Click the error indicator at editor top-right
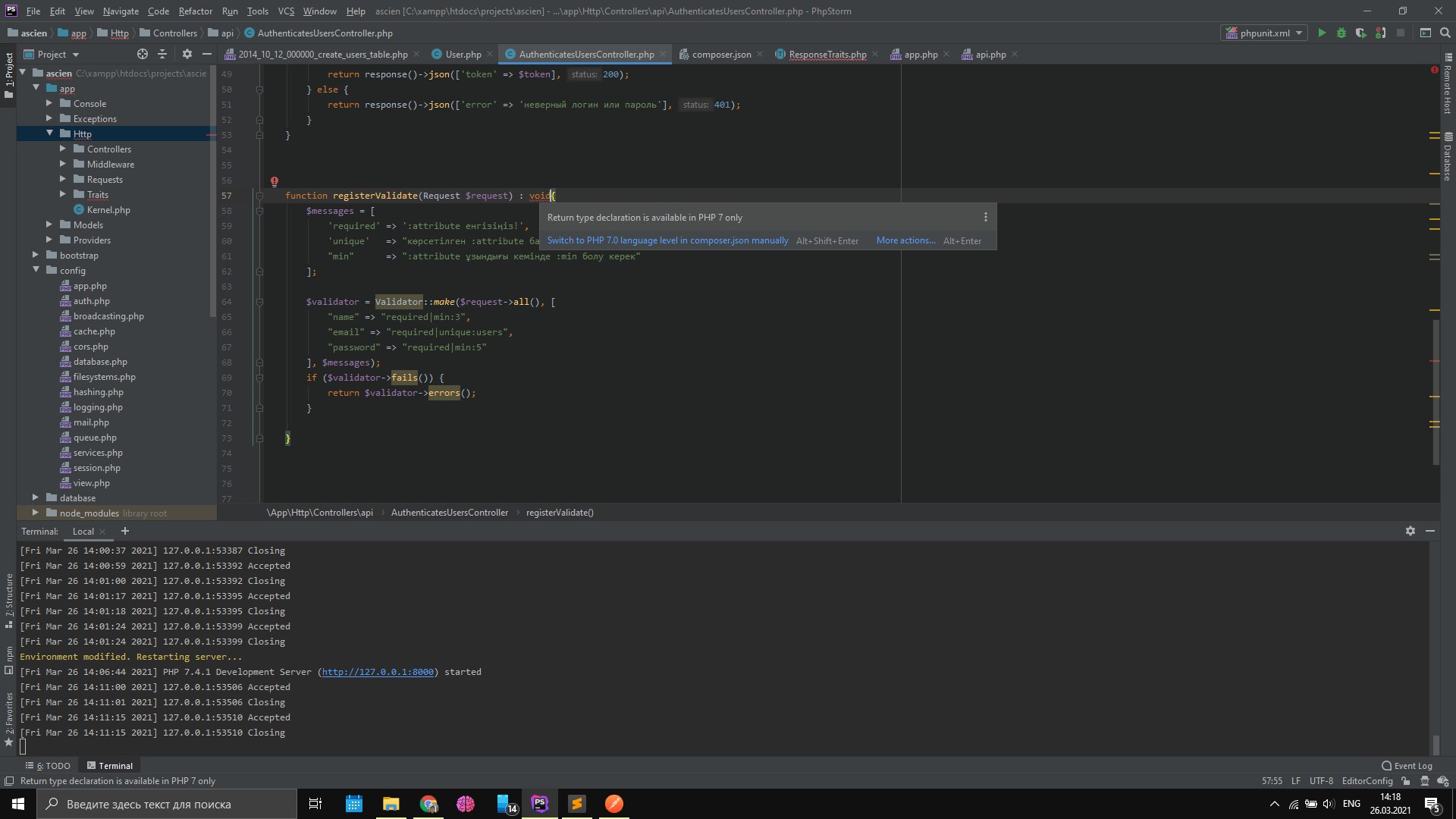Viewport: 1456px width, 819px height. pyautogui.click(x=1434, y=71)
